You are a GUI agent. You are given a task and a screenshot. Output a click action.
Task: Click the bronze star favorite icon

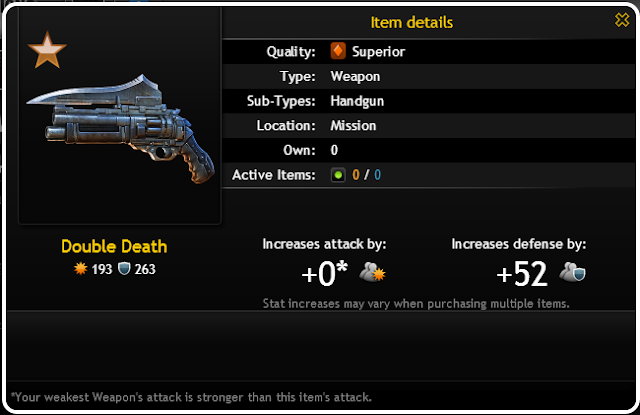click(47, 50)
